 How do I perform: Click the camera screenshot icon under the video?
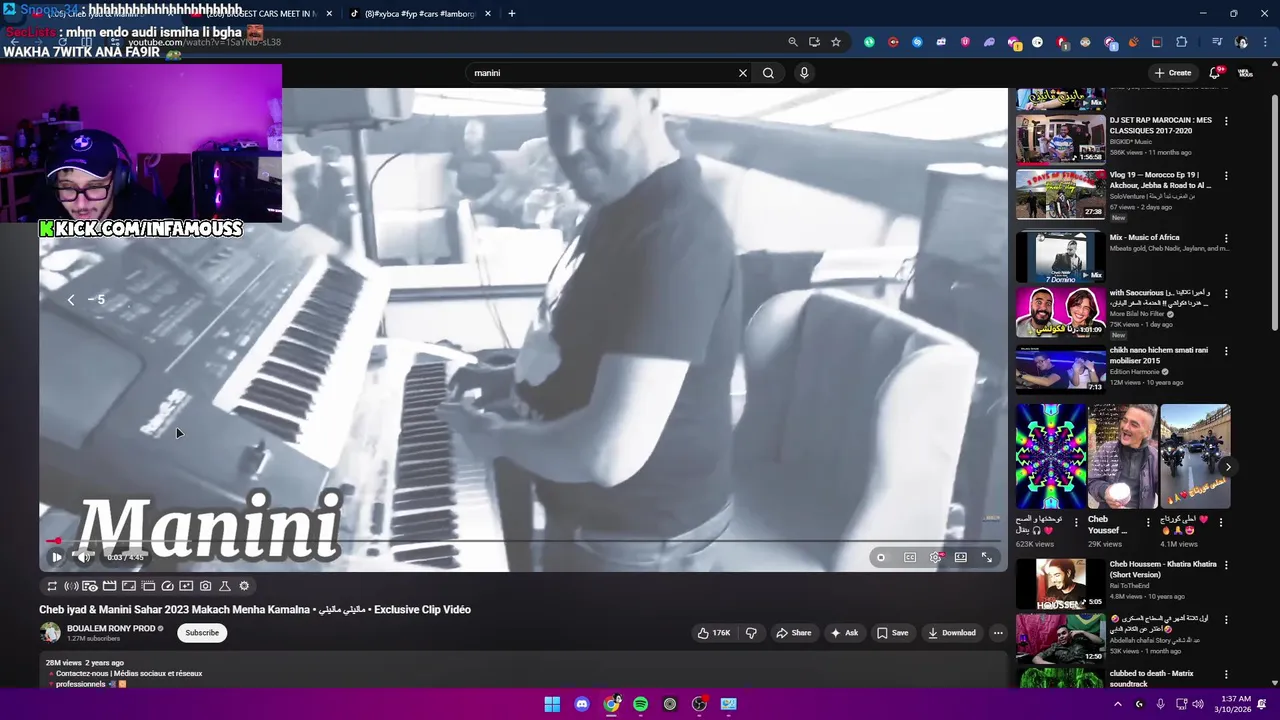pyautogui.click(x=205, y=586)
